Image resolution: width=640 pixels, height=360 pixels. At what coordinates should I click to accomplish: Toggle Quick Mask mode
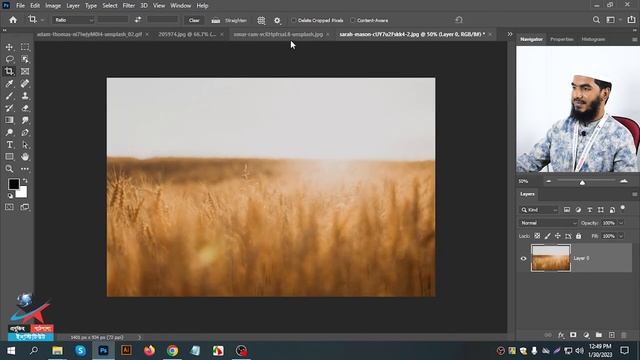pos(9,207)
